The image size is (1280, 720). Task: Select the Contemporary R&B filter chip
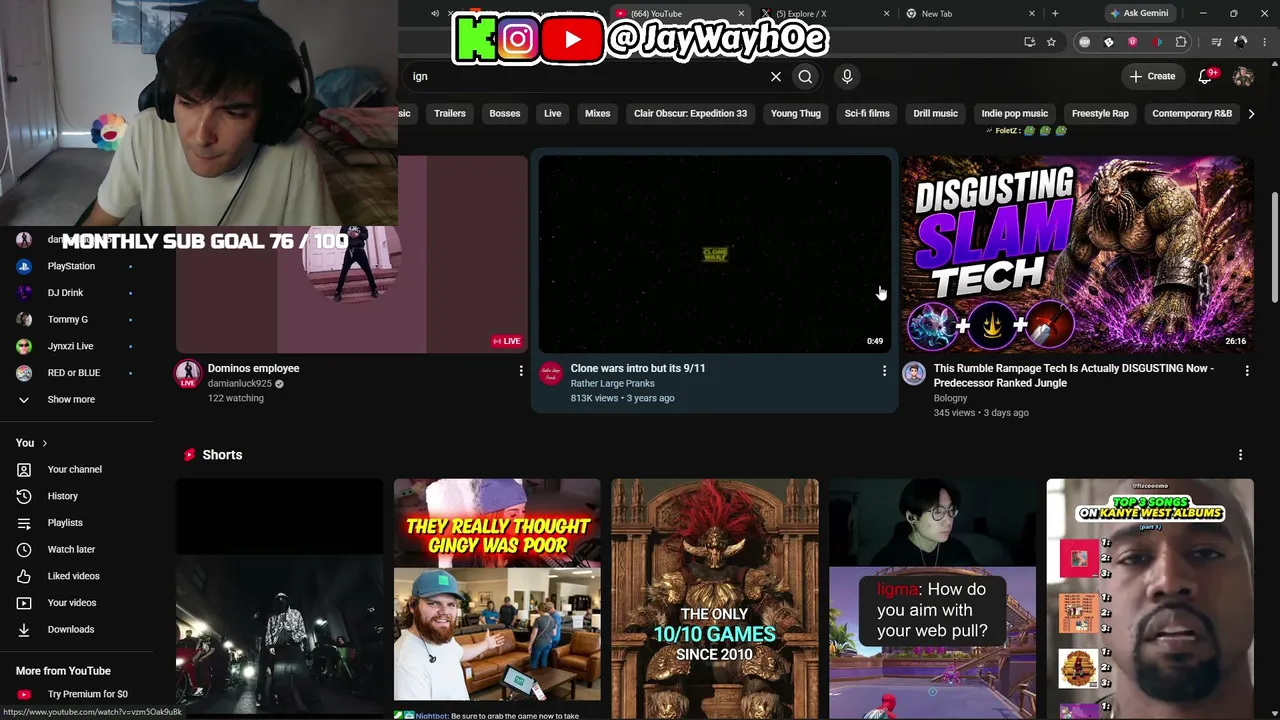[1192, 114]
